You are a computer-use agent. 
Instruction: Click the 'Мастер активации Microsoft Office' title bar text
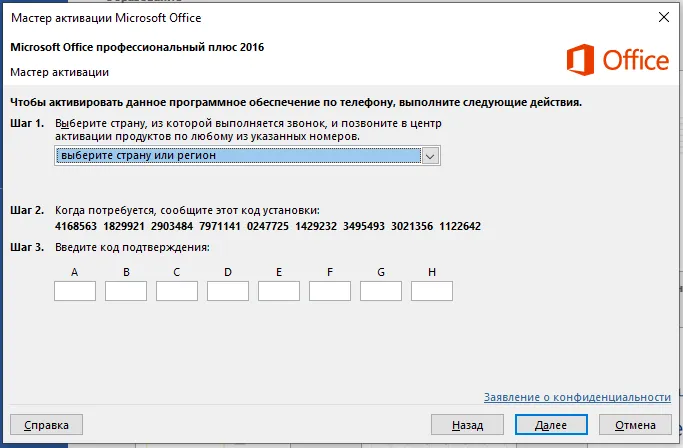tap(106, 18)
